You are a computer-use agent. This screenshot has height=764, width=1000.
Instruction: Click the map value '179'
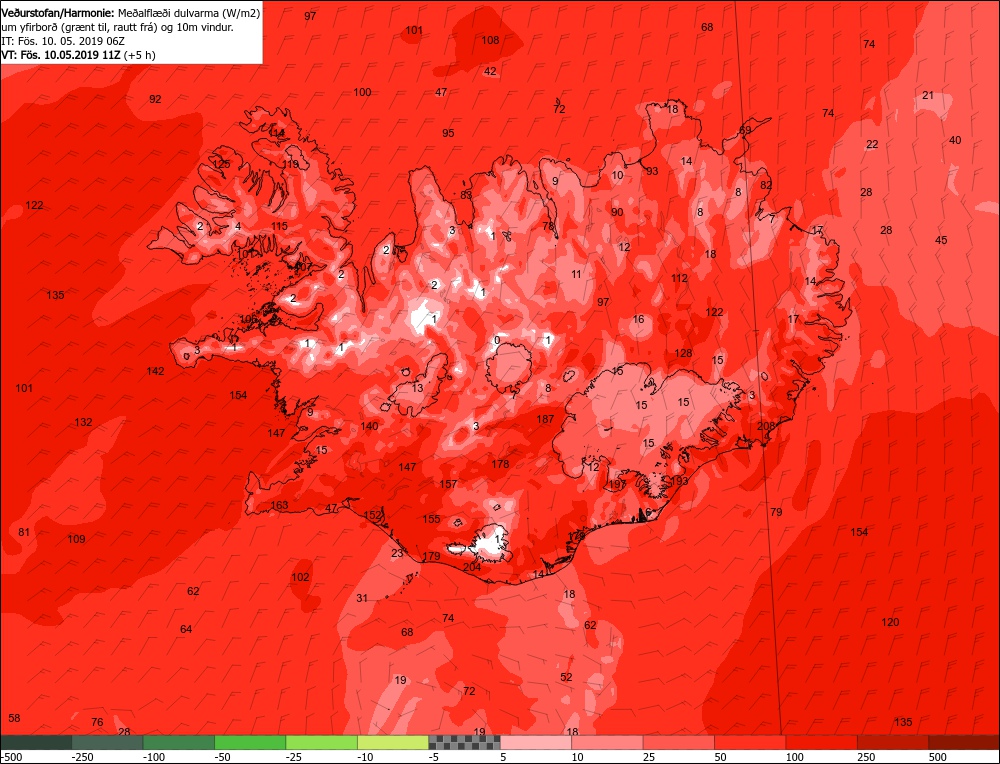431,556
